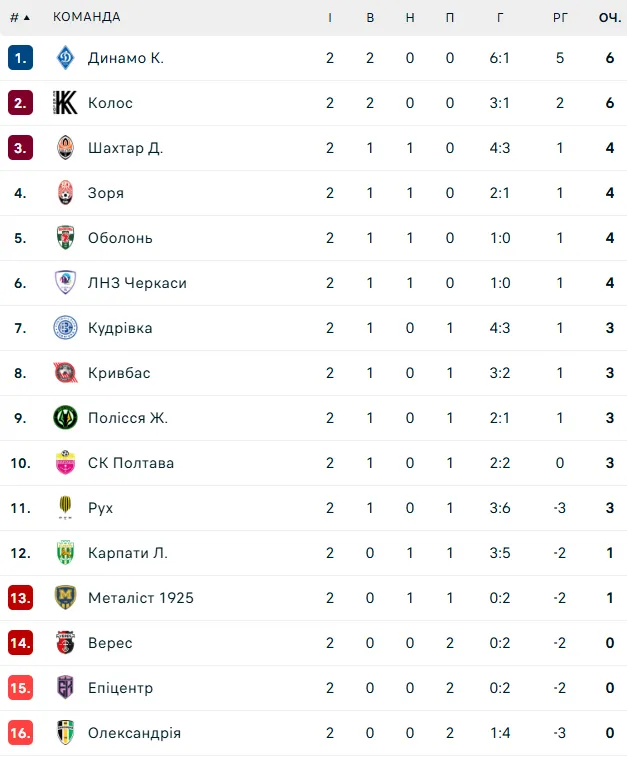Click the Кудрівка round blue emblem
Viewport: 627px width, 757px height.
(65, 328)
